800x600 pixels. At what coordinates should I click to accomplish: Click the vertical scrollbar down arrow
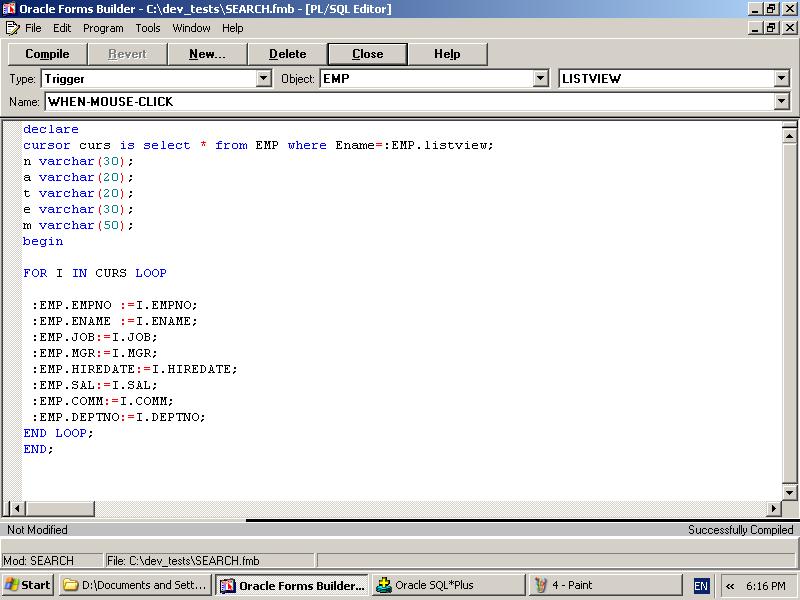790,492
